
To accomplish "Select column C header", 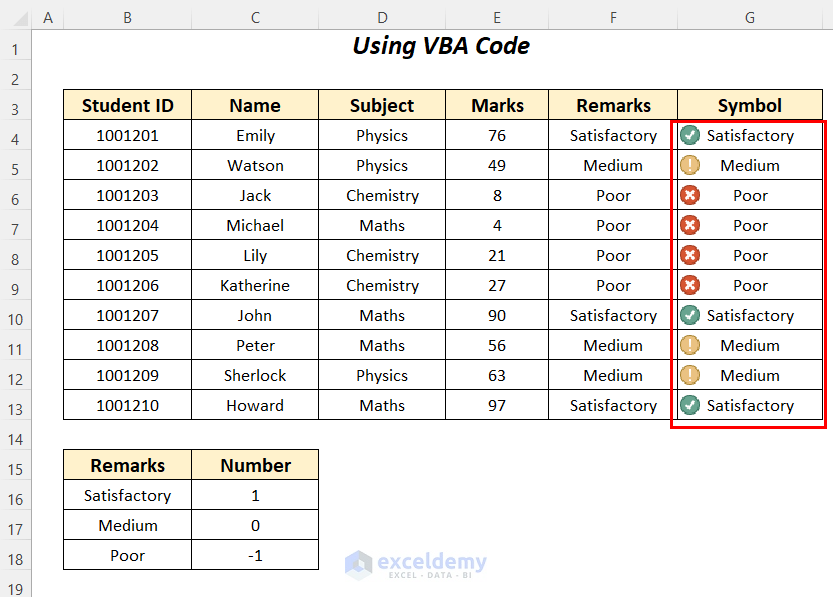I will [255, 18].
